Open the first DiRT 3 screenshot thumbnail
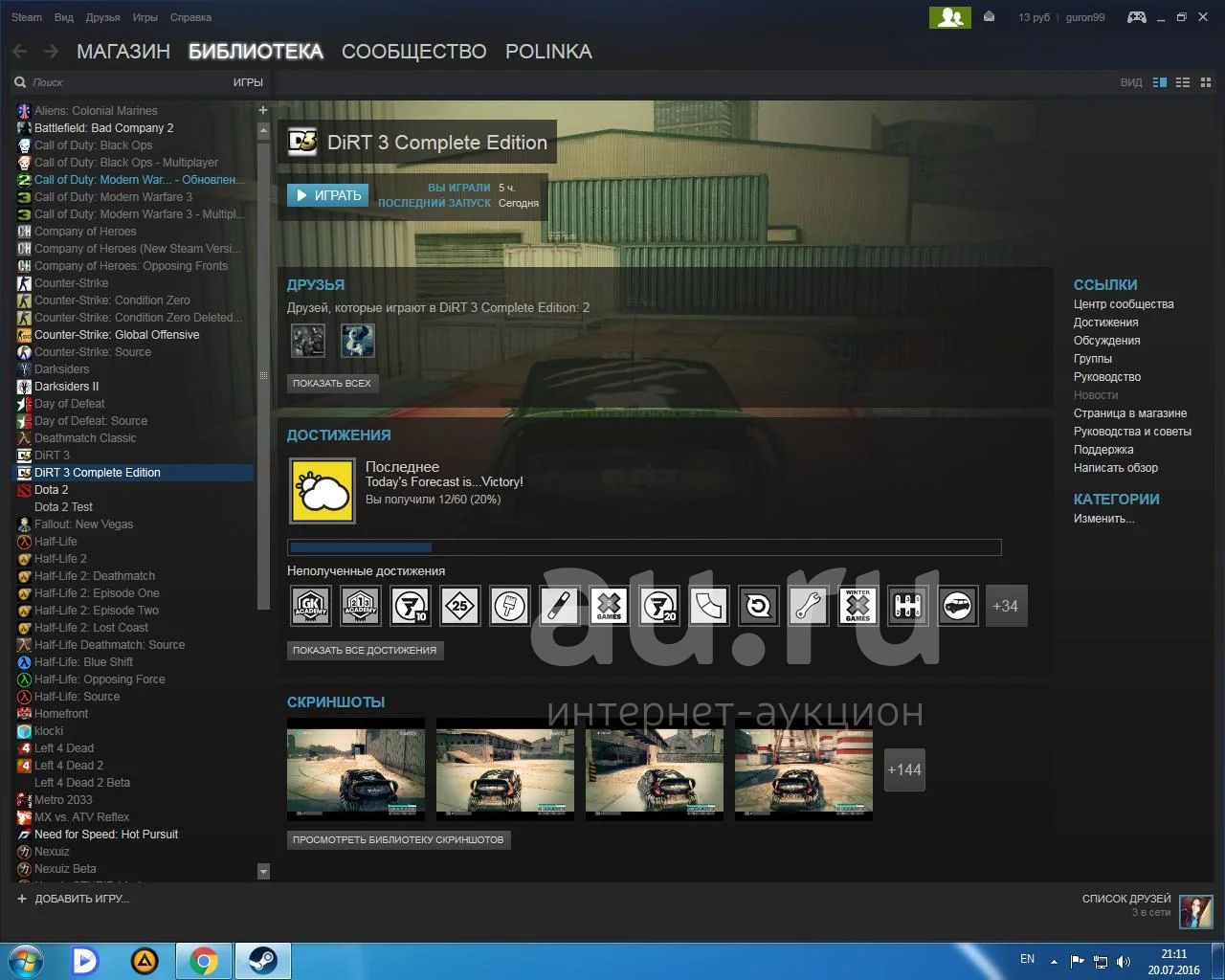This screenshot has width=1225, height=980. click(356, 769)
